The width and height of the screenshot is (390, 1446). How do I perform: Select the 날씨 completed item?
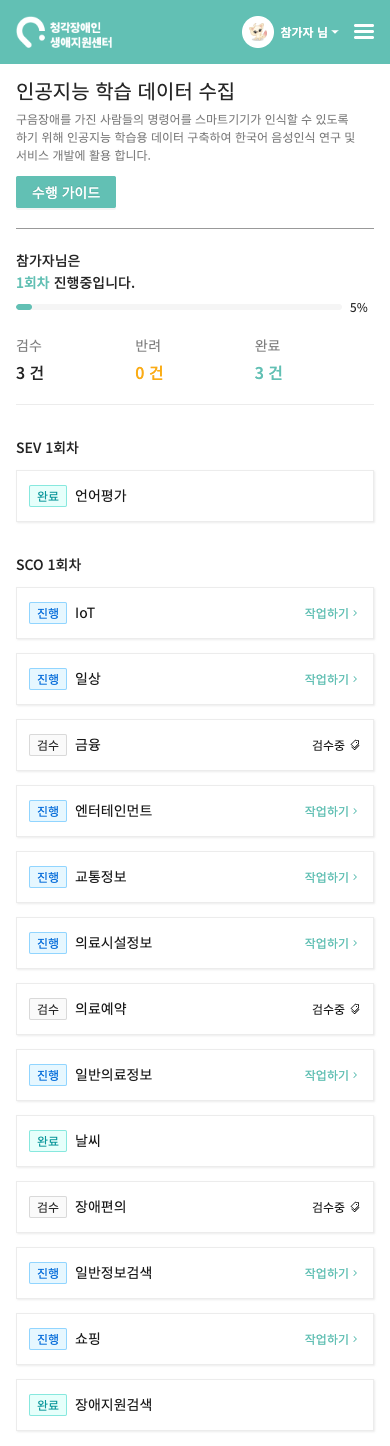[195, 1141]
